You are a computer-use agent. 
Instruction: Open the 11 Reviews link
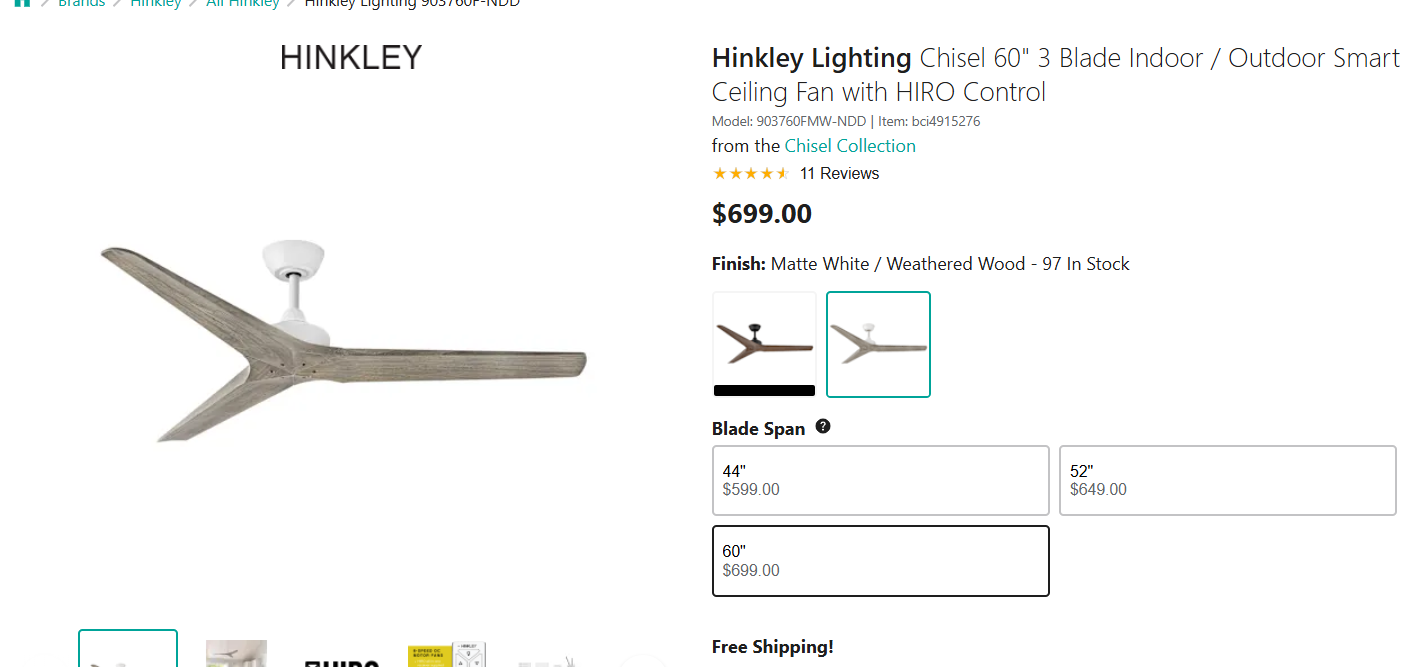click(x=839, y=174)
